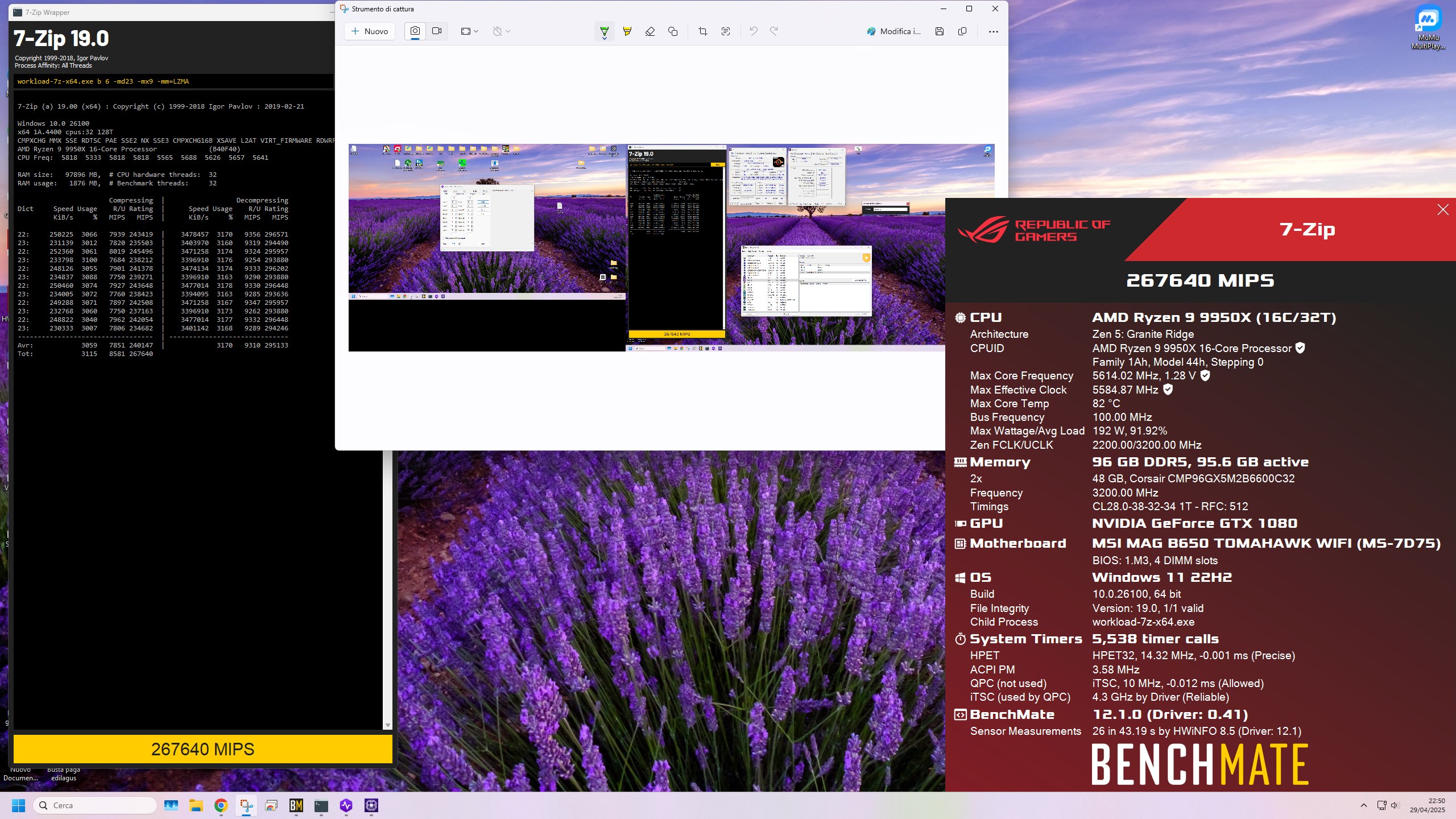
Task: Switch to video recording mode
Action: [437, 31]
